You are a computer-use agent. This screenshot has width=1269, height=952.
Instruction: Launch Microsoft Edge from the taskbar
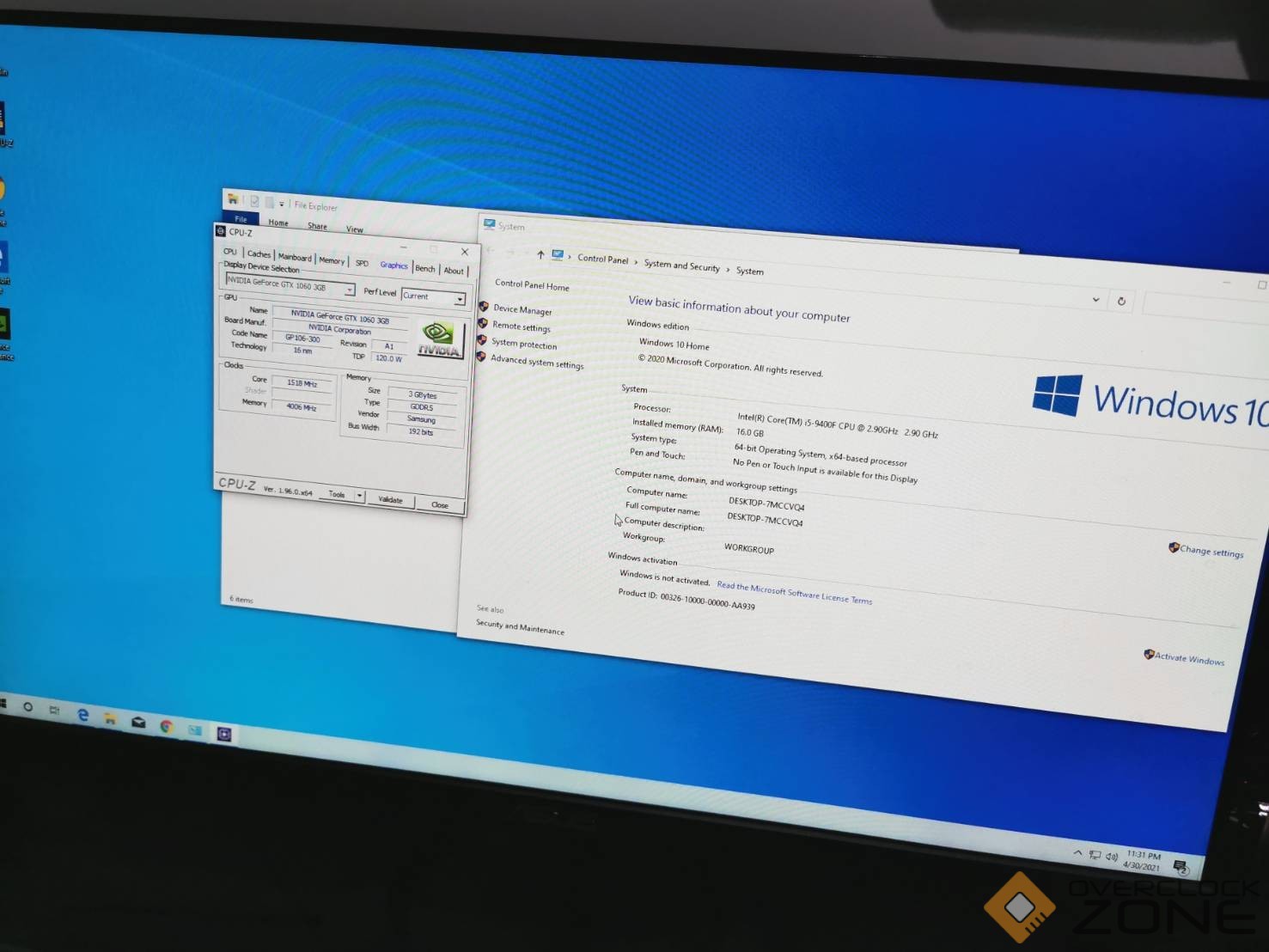tap(82, 714)
